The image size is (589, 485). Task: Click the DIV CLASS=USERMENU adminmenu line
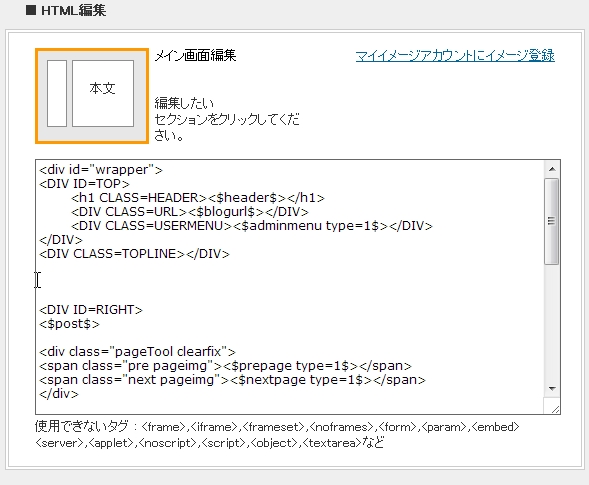(252, 226)
